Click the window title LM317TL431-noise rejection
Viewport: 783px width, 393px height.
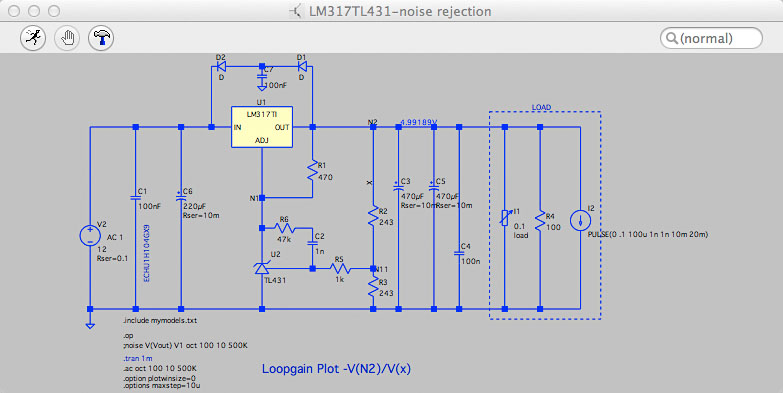click(x=400, y=11)
